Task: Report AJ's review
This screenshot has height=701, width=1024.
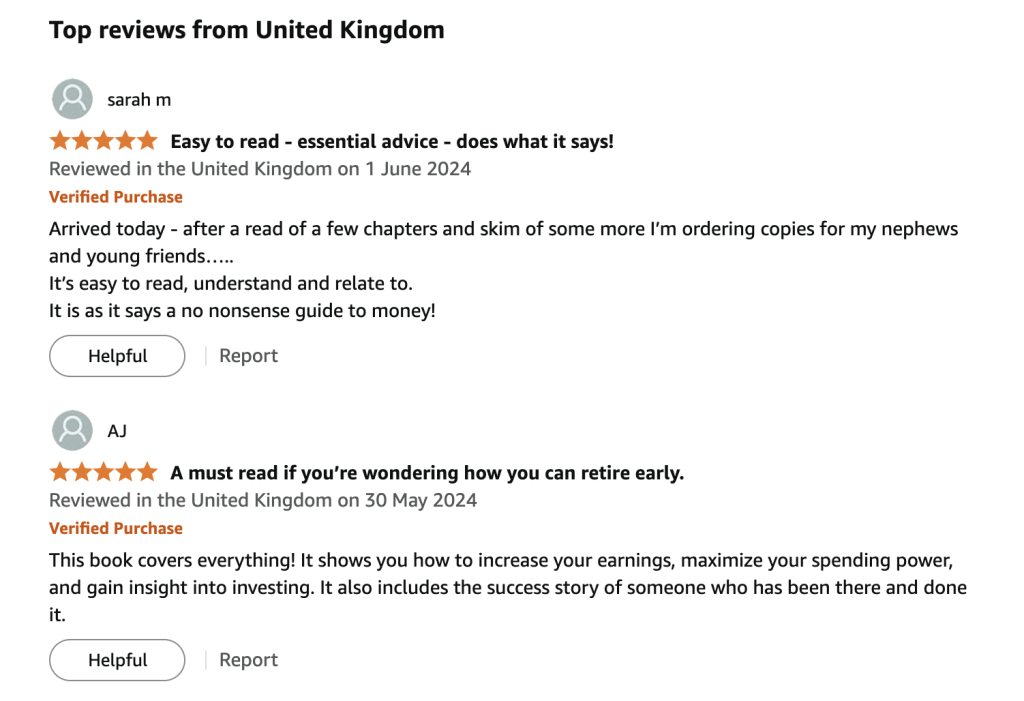Action: tap(248, 660)
